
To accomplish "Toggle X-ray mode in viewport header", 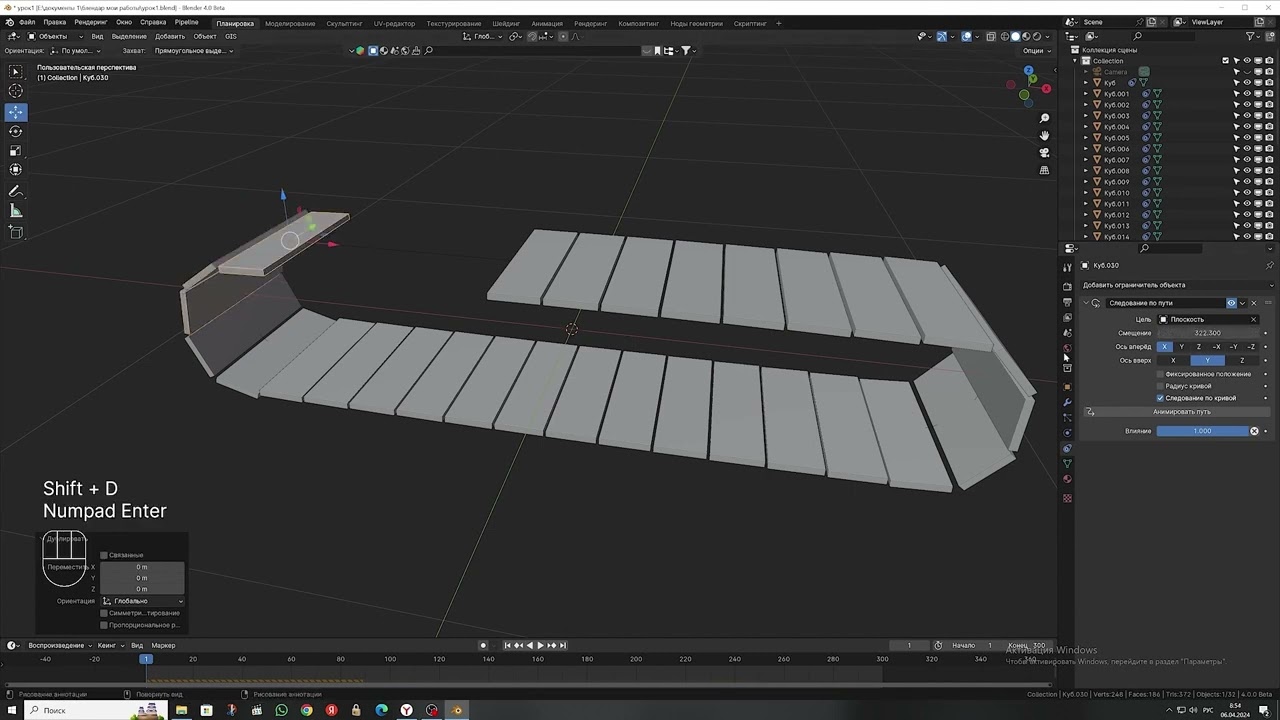I will coord(991,36).
